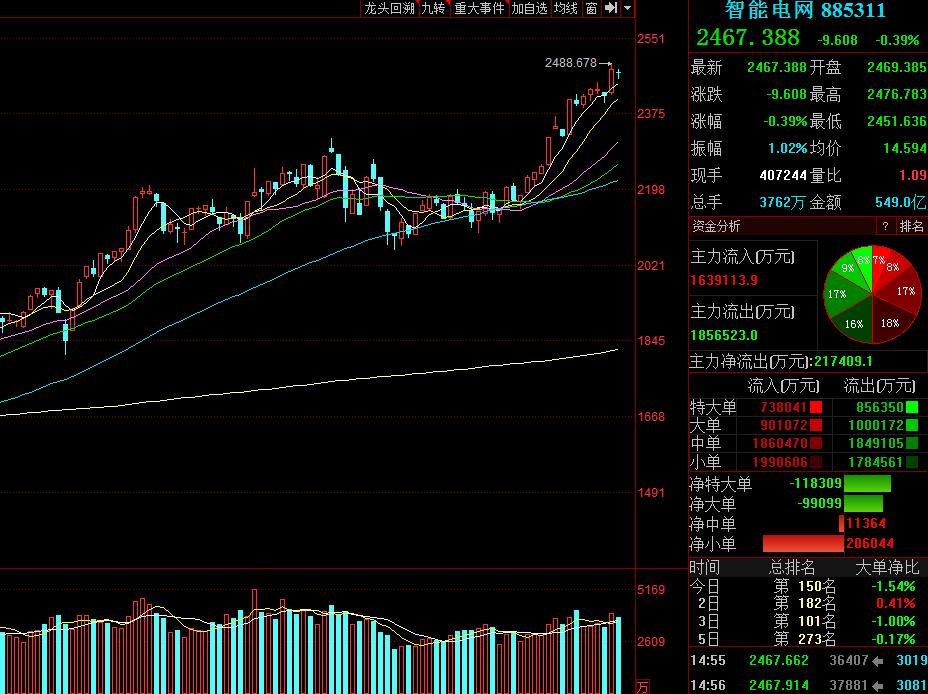Open the 排名 ranking button
Image resolution: width=928 pixels, height=694 pixels.
tap(911, 226)
